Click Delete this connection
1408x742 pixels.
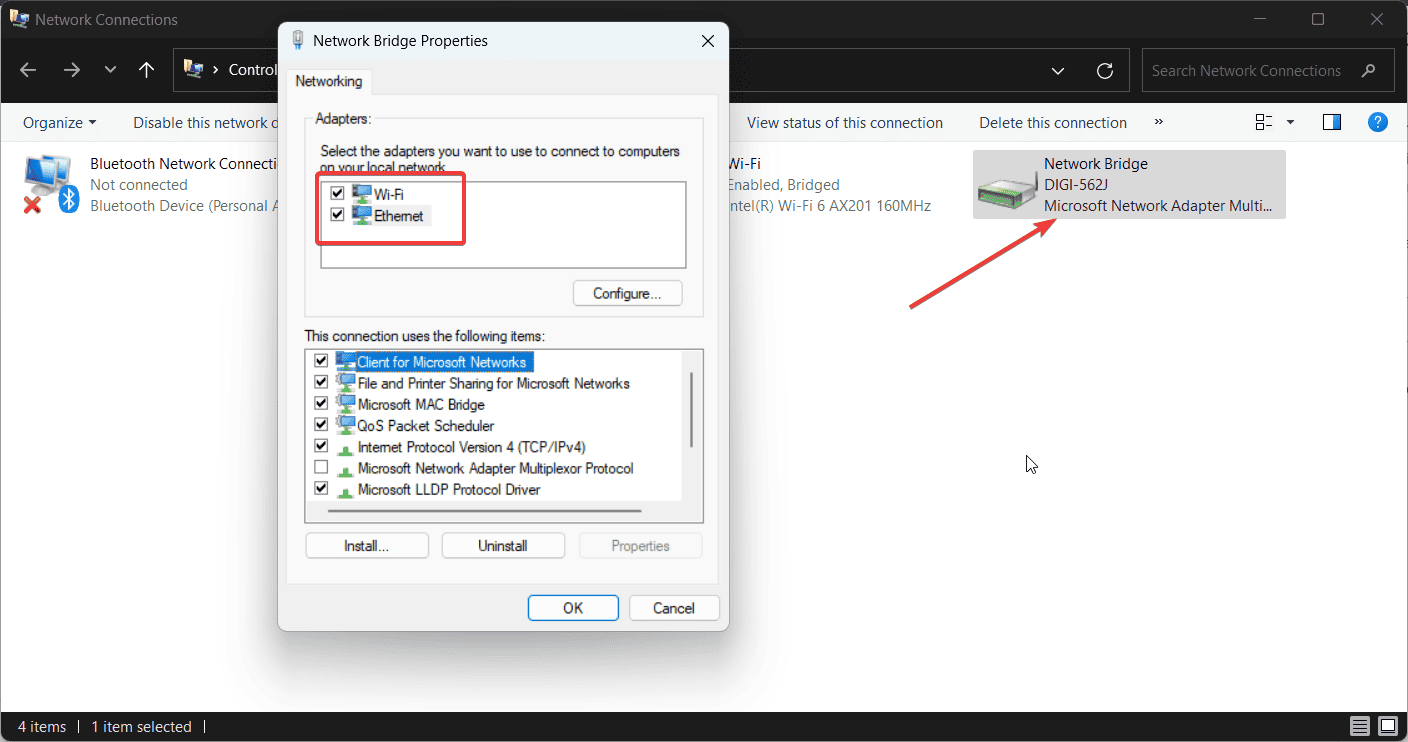tap(1052, 122)
